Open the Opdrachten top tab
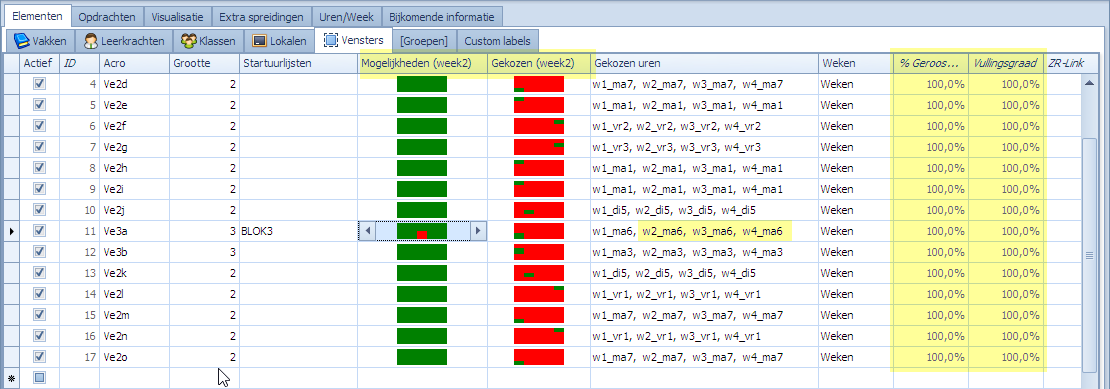The image size is (1110, 389). click(107, 16)
